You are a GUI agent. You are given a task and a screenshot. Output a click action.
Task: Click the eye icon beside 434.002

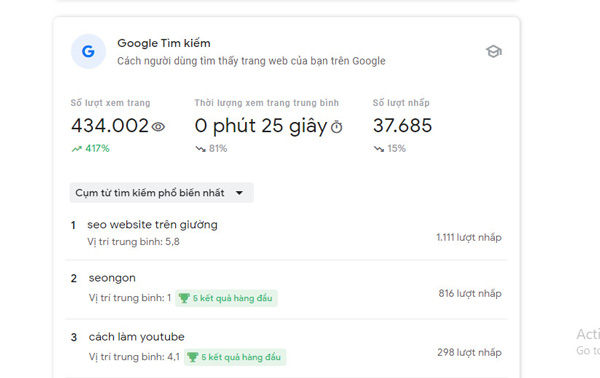point(158,127)
